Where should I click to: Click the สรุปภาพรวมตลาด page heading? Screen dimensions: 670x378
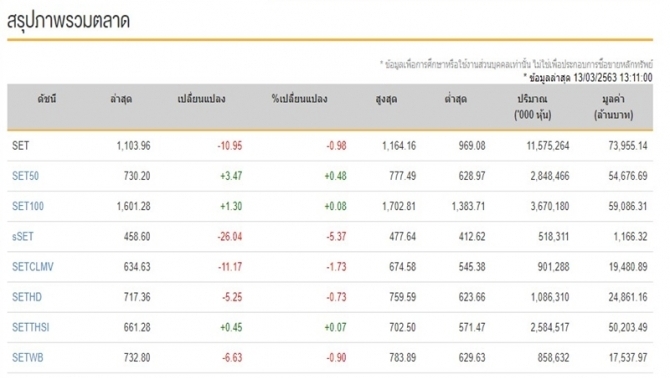pyautogui.click(x=68, y=21)
